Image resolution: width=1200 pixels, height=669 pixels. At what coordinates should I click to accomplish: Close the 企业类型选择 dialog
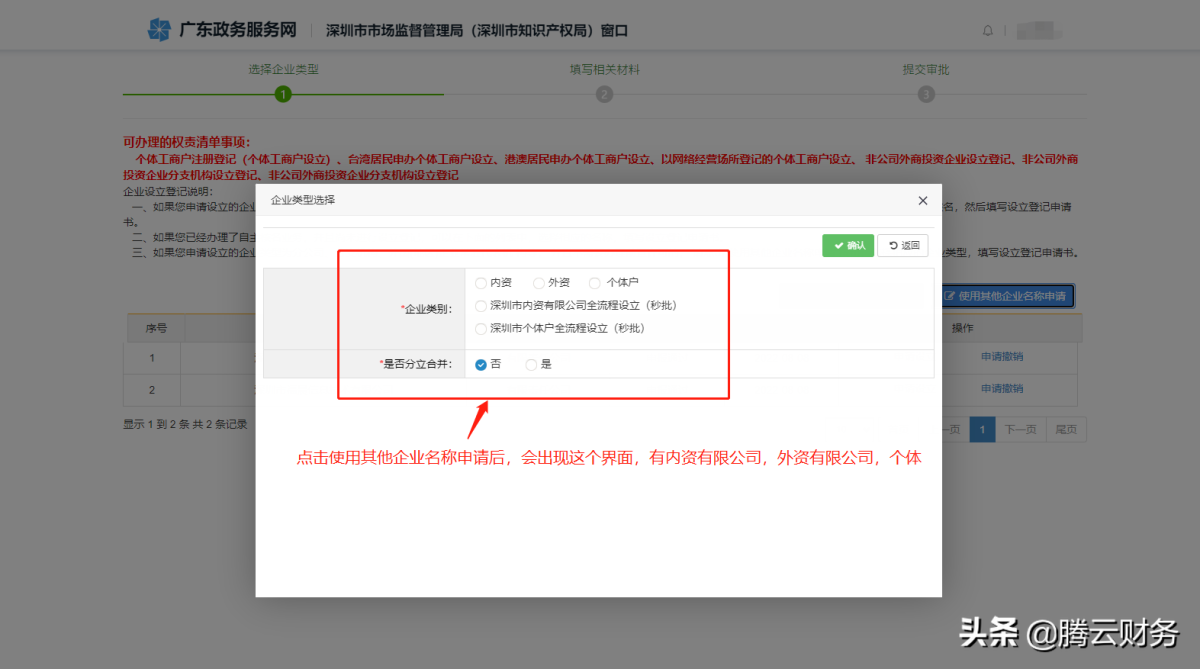point(922,200)
